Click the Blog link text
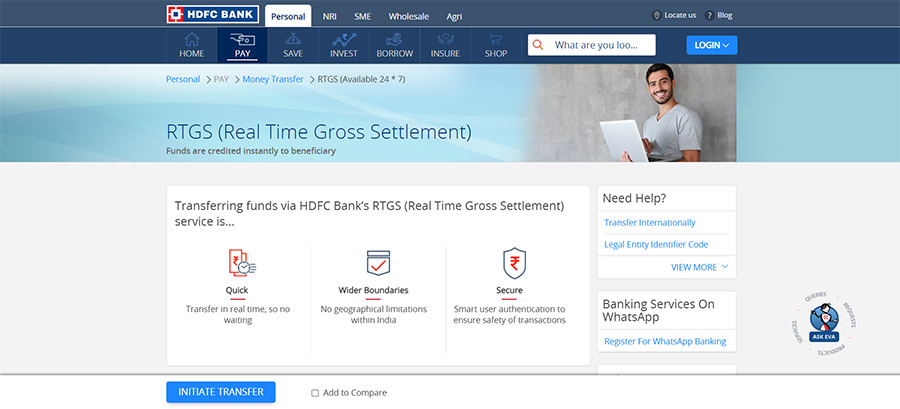 point(725,15)
